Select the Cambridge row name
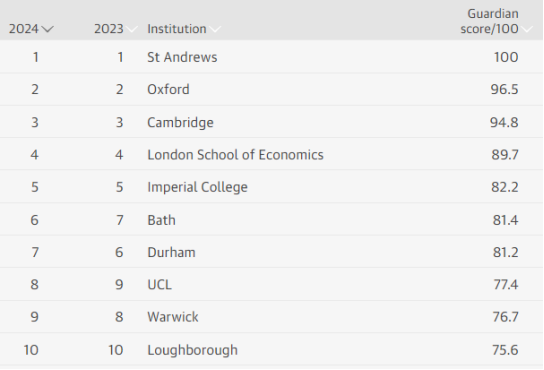 [180, 122]
